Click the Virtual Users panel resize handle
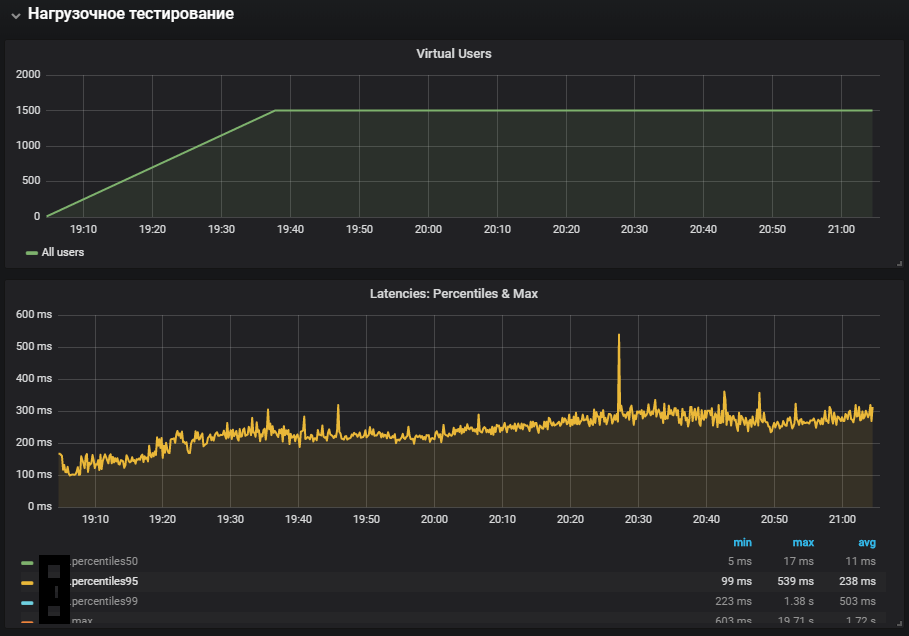 [x=899, y=264]
